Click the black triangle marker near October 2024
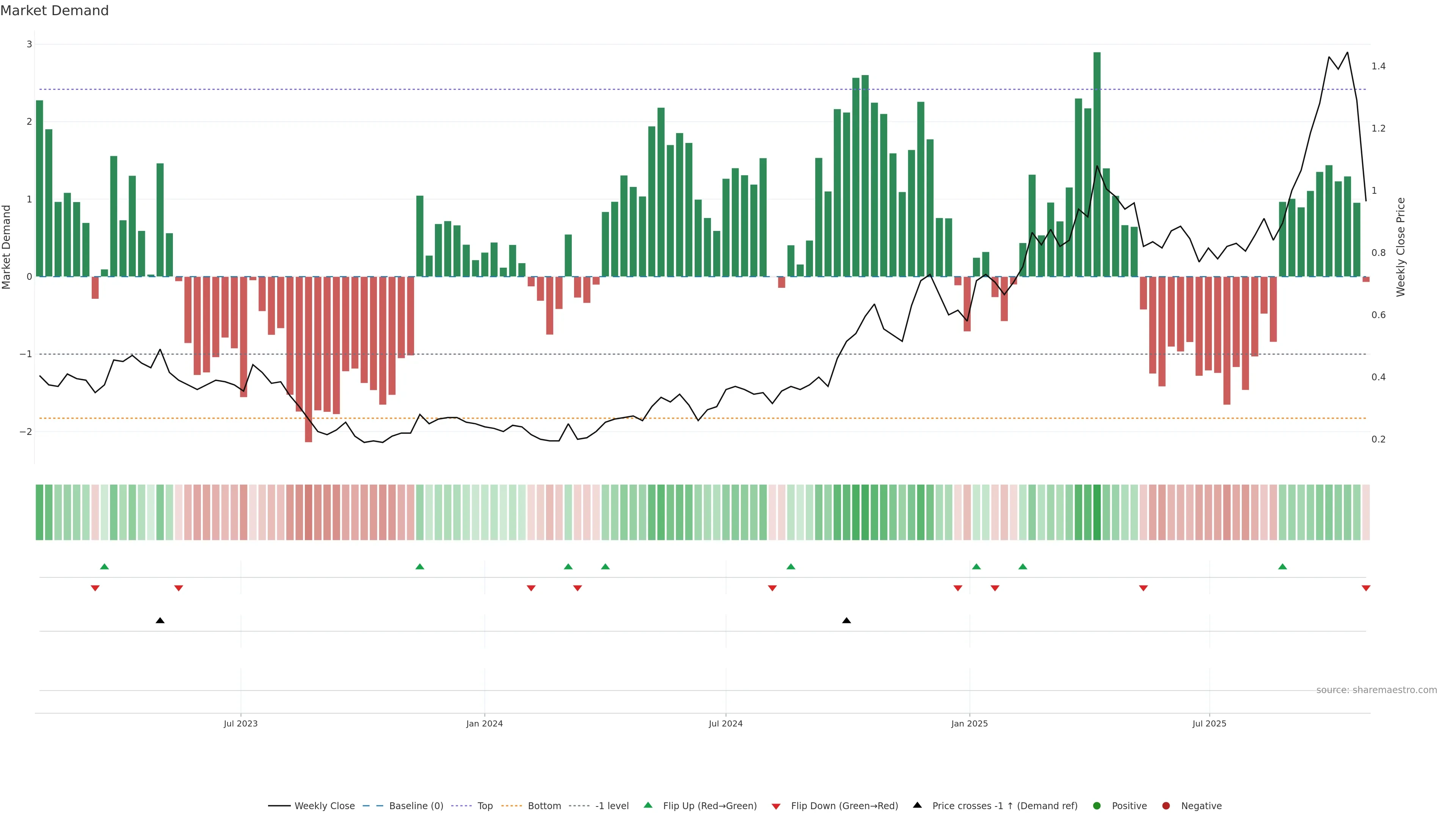This screenshot has width=1456, height=819. coord(846,621)
